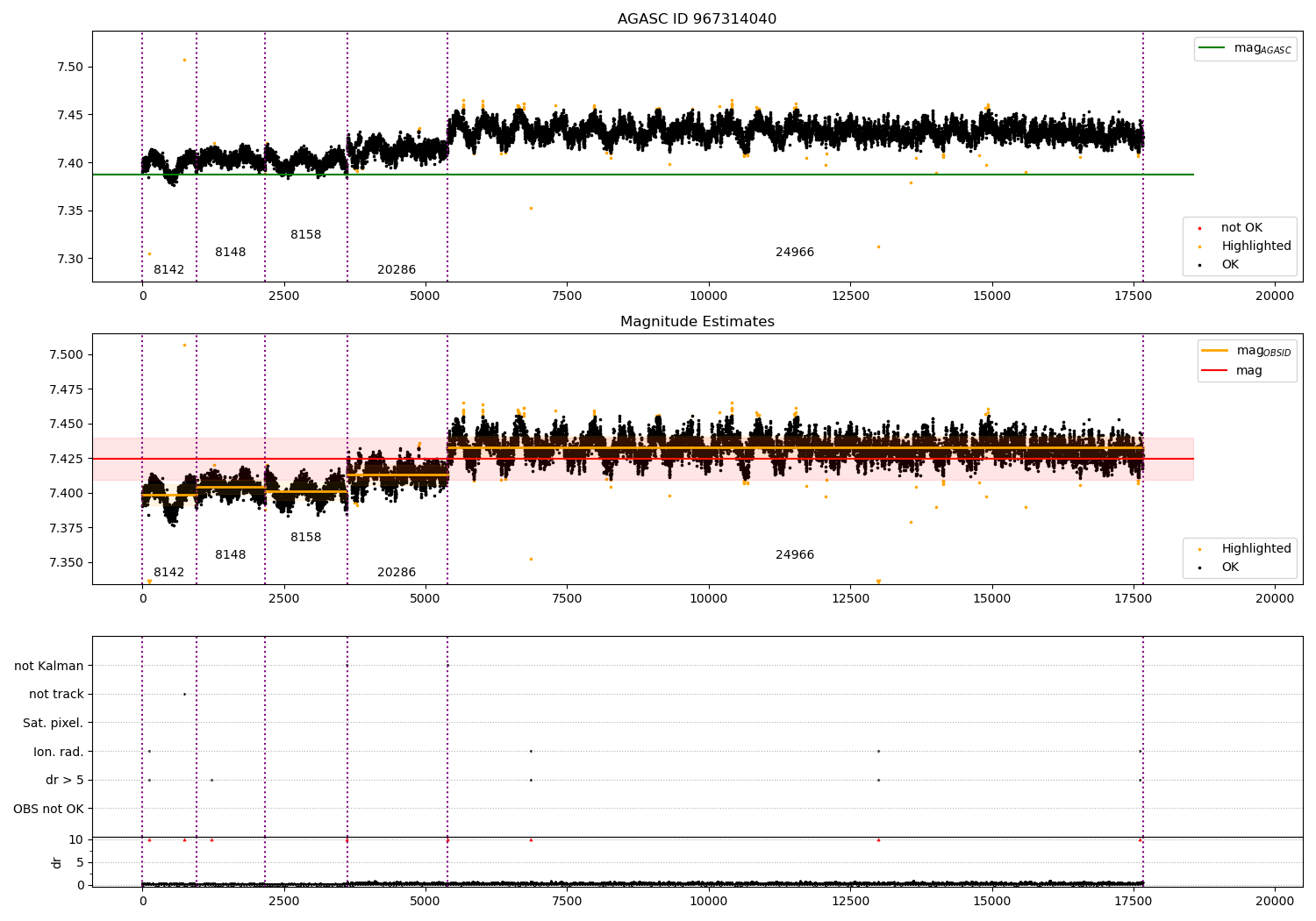This screenshot has width=1316, height=921.
Task: Select the red "mag" legend entry in middle plot
Action: click(1233, 370)
